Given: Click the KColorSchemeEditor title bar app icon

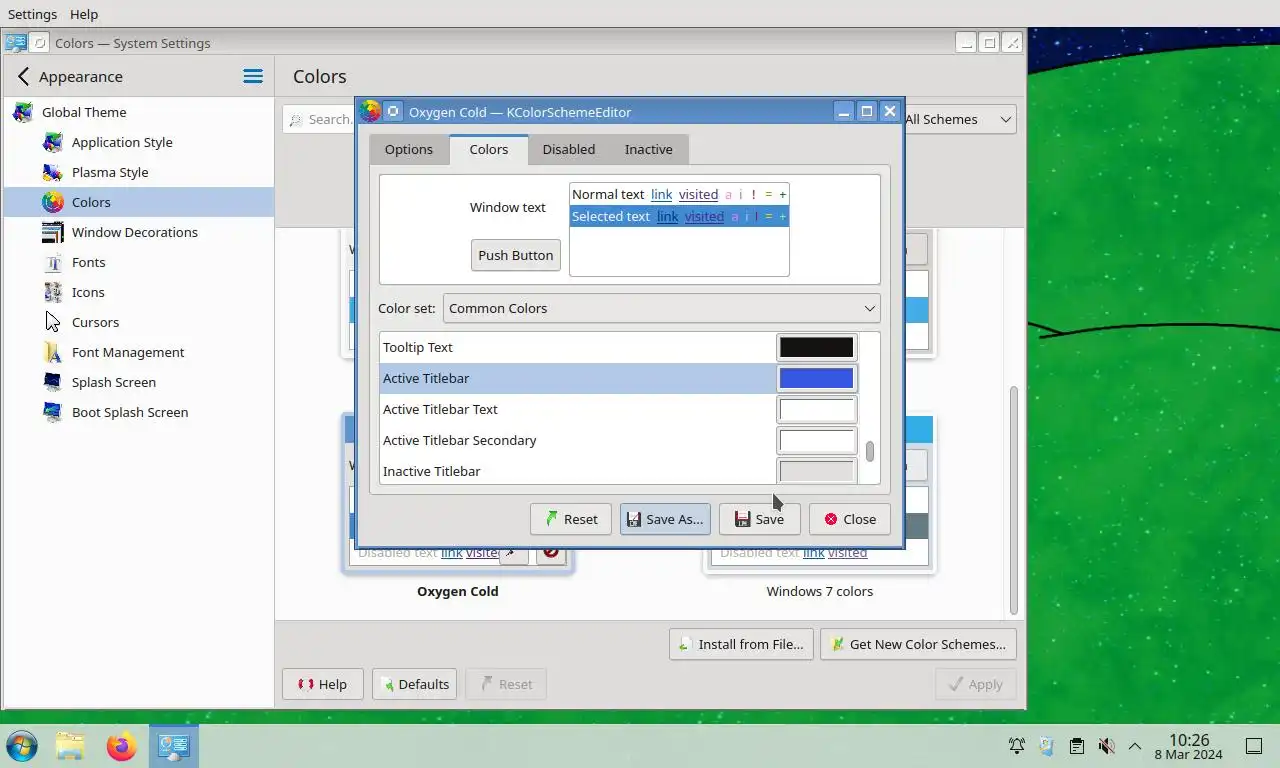Looking at the screenshot, I should pyautogui.click(x=370, y=111).
